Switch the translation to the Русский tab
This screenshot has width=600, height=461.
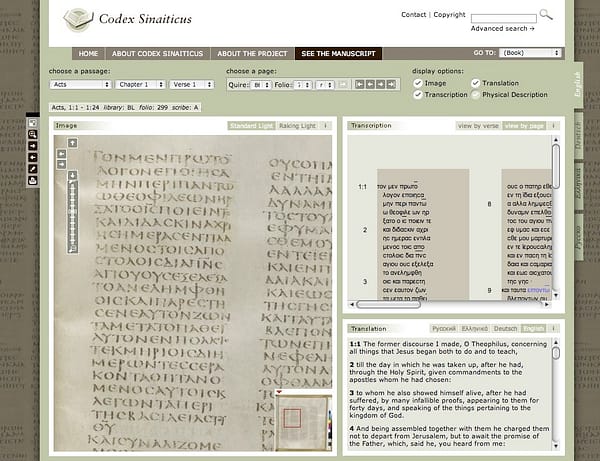pos(444,329)
